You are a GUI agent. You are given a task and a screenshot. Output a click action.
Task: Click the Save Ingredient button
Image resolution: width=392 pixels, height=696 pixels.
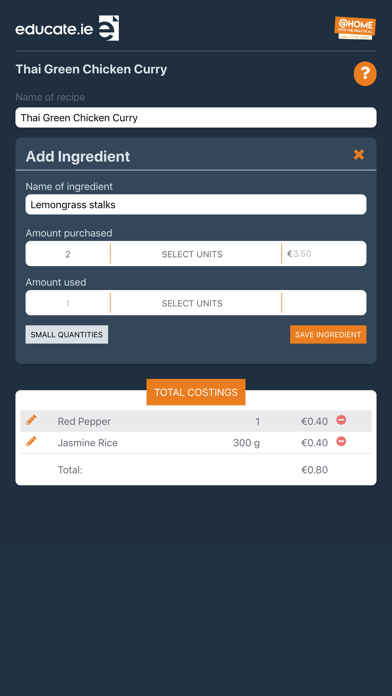coord(328,335)
